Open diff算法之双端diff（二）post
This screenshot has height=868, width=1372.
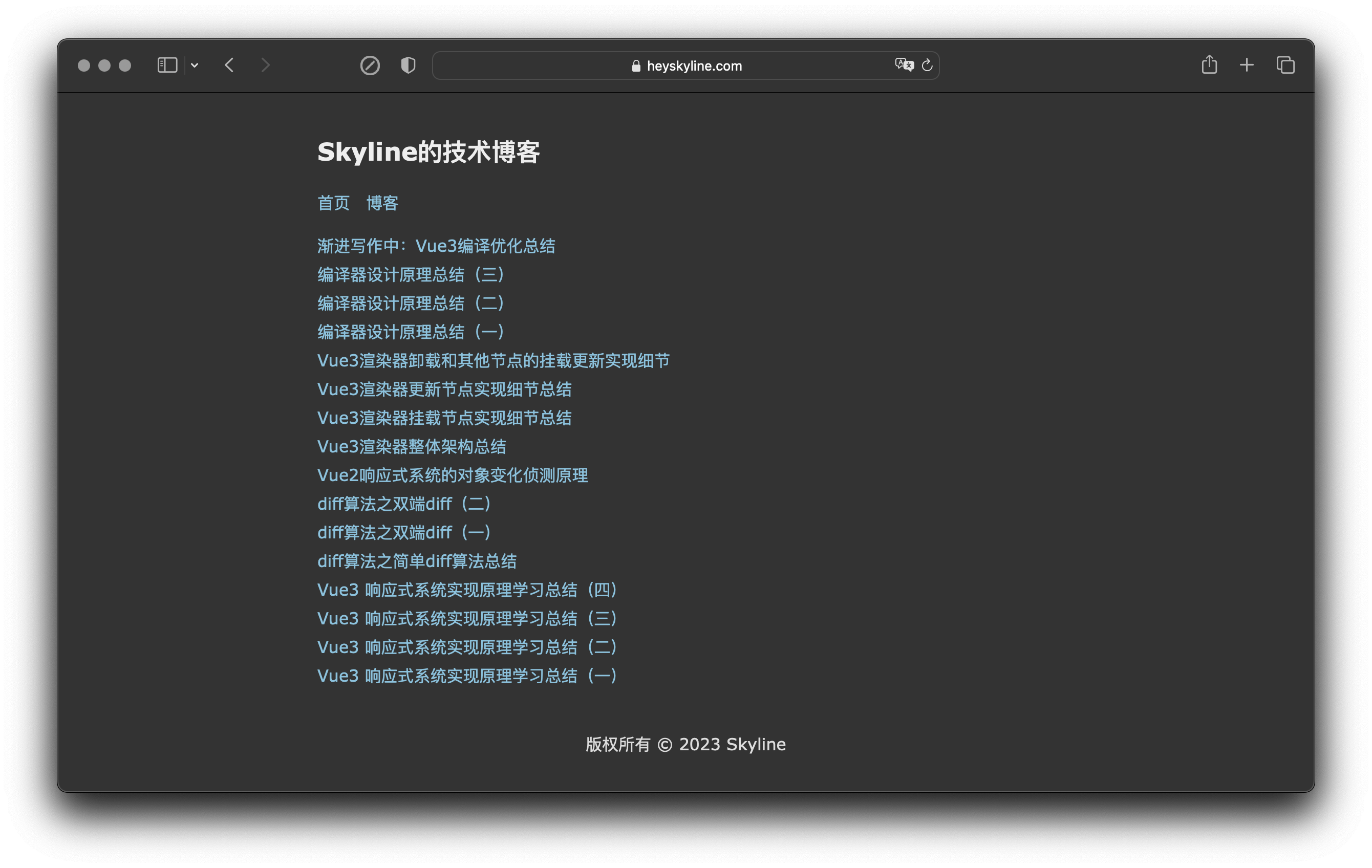coord(404,504)
